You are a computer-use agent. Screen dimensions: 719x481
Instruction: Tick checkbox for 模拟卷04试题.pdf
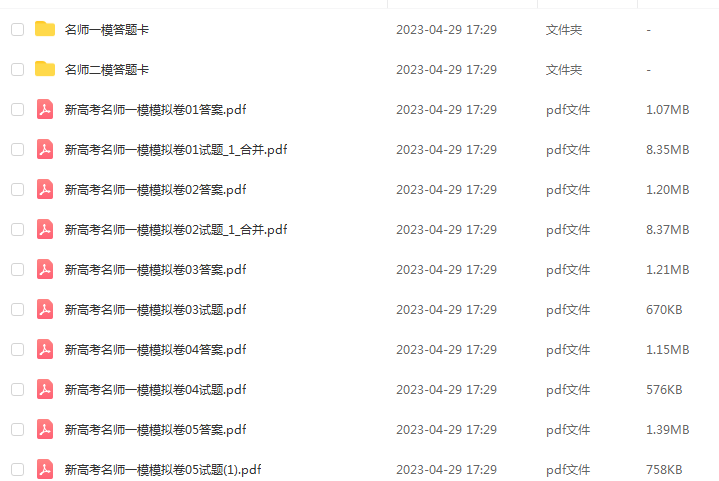coord(17,389)
